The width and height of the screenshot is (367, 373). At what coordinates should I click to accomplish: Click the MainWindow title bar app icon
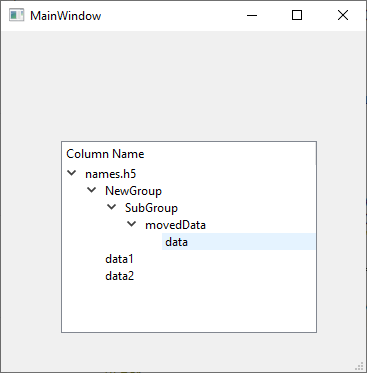coord(16,15)
